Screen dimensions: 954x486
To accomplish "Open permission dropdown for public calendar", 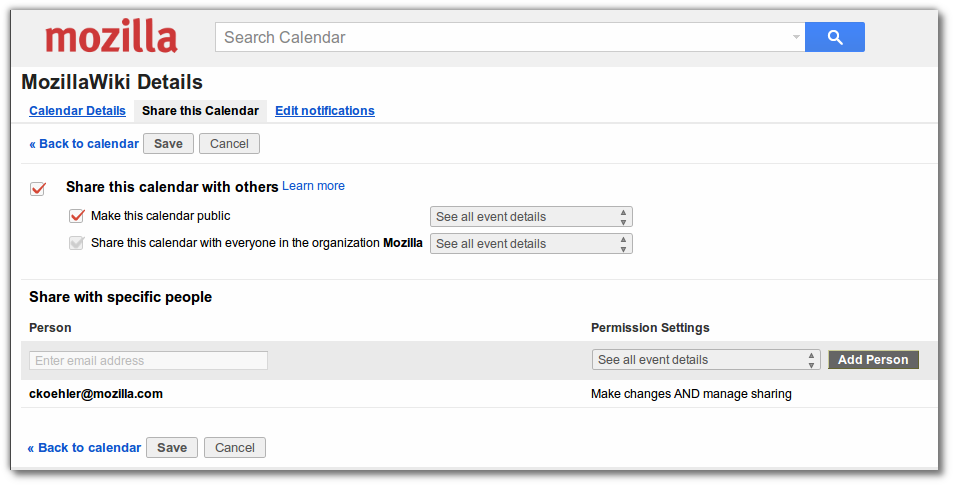I will 531,217.
